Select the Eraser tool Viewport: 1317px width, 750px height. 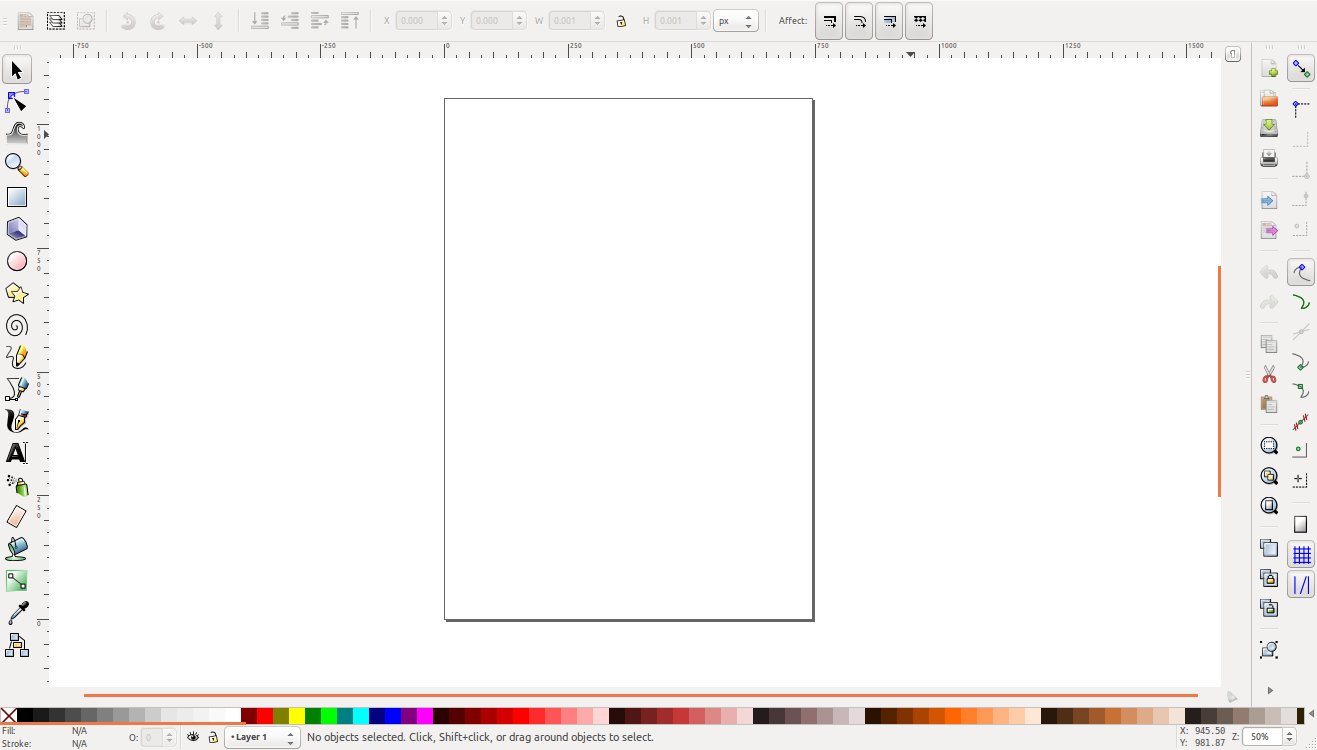pyautogui.click(x=17, y=517)
